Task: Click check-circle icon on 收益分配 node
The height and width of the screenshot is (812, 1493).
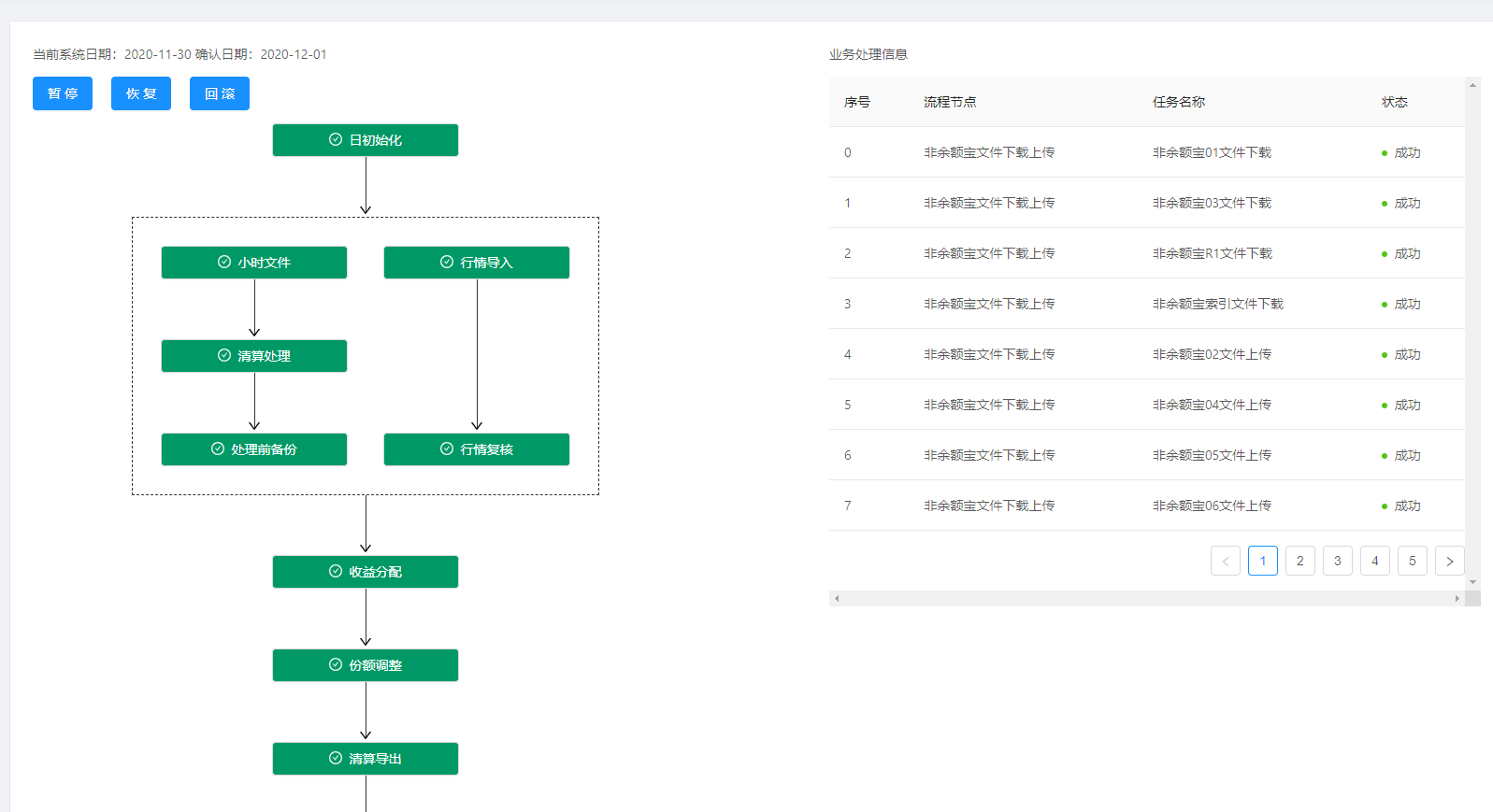Action: point(336,571)
